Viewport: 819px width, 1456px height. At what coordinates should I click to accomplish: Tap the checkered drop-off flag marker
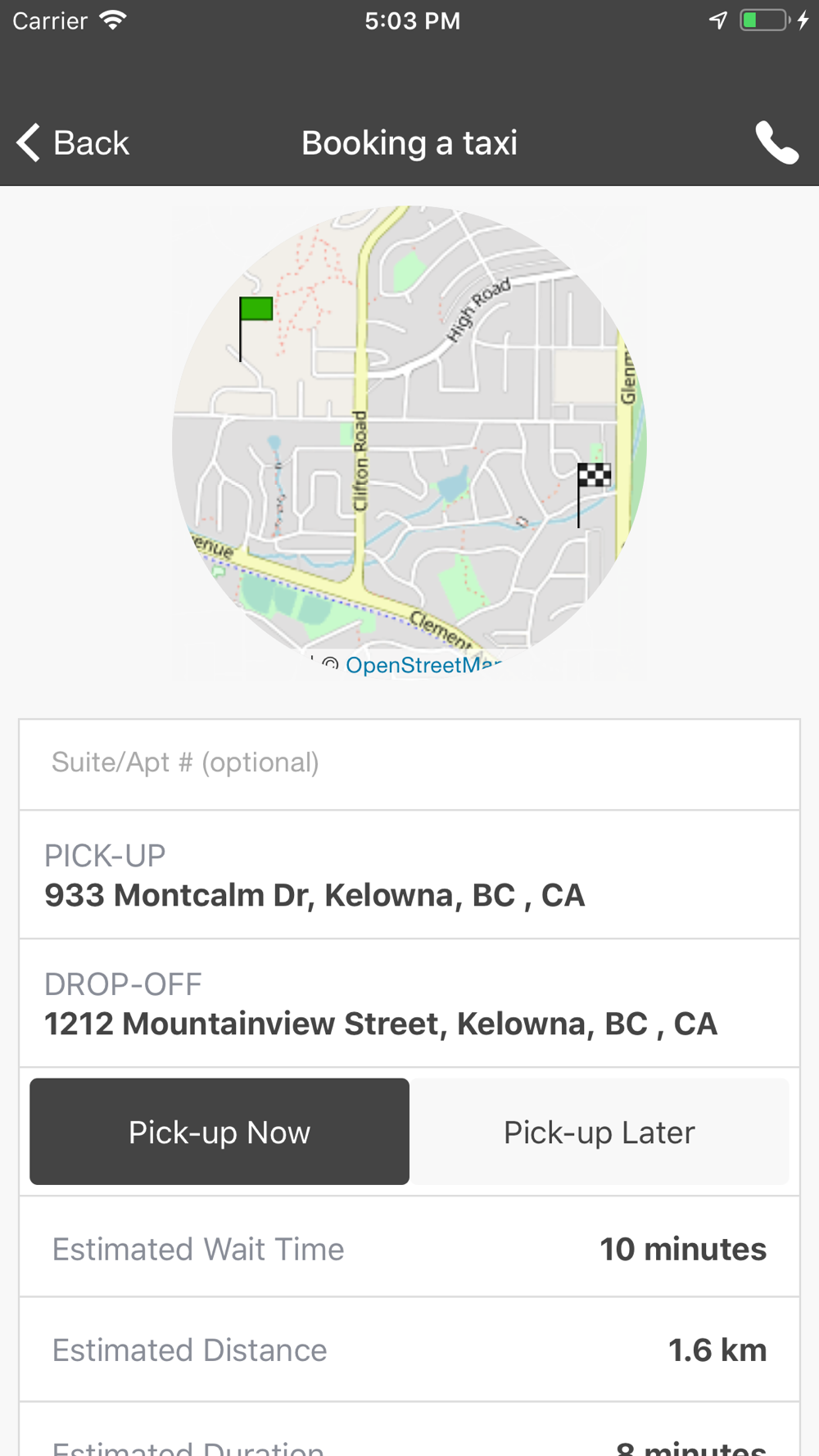pos(594,476)
